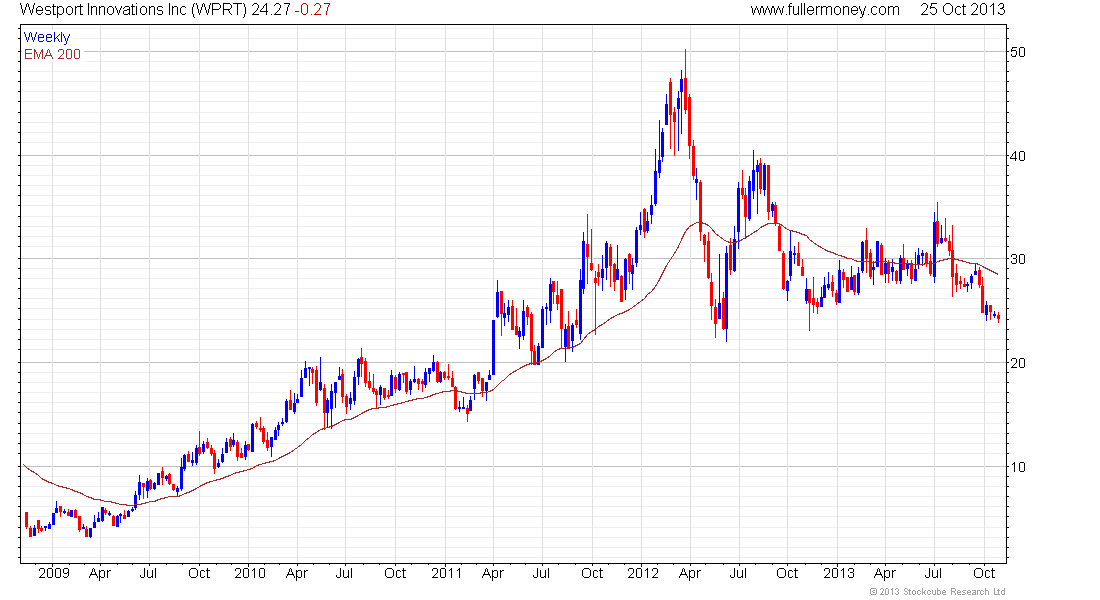Viewport: 1100px width, 600px height.
Task: Click the x-axis label 2011
Action: [446, 573]
